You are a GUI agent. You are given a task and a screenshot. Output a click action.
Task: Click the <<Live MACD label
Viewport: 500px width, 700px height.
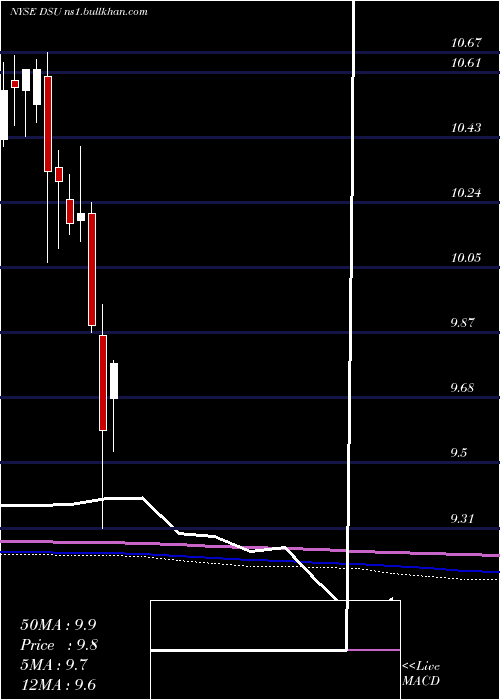click(421, 673)
